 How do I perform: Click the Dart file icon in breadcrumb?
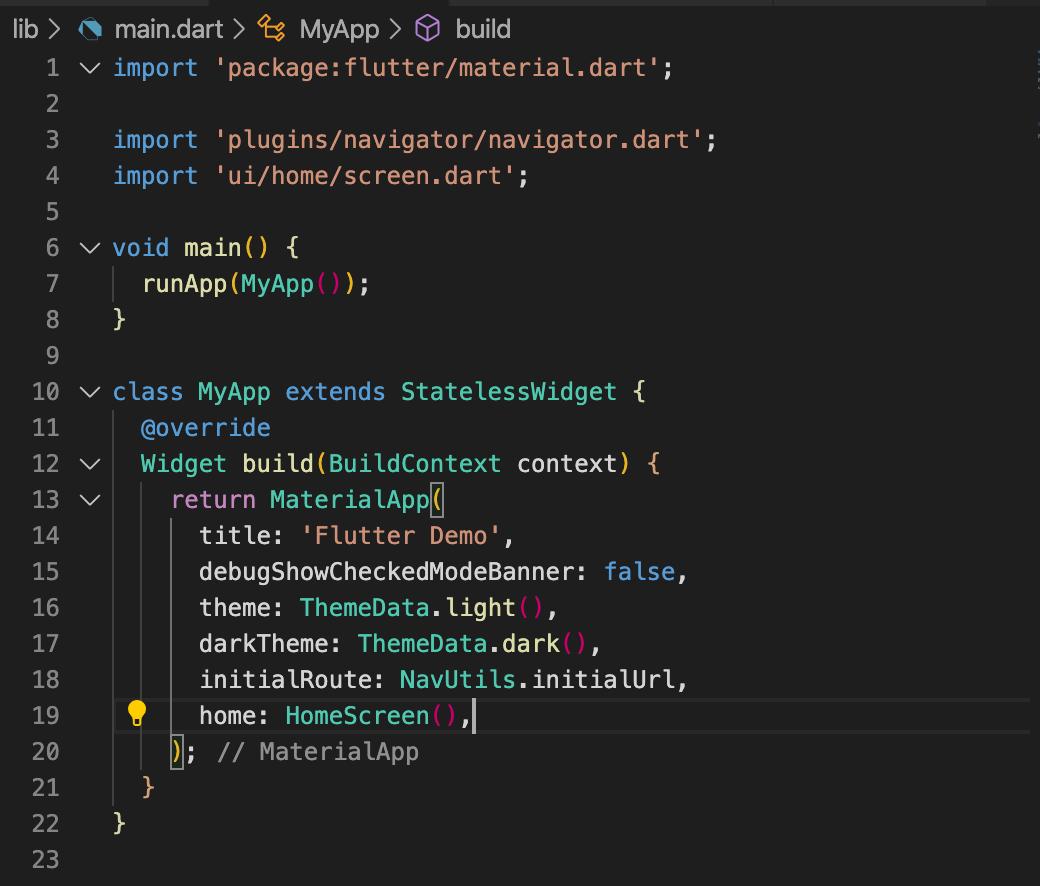pos(91,29)
